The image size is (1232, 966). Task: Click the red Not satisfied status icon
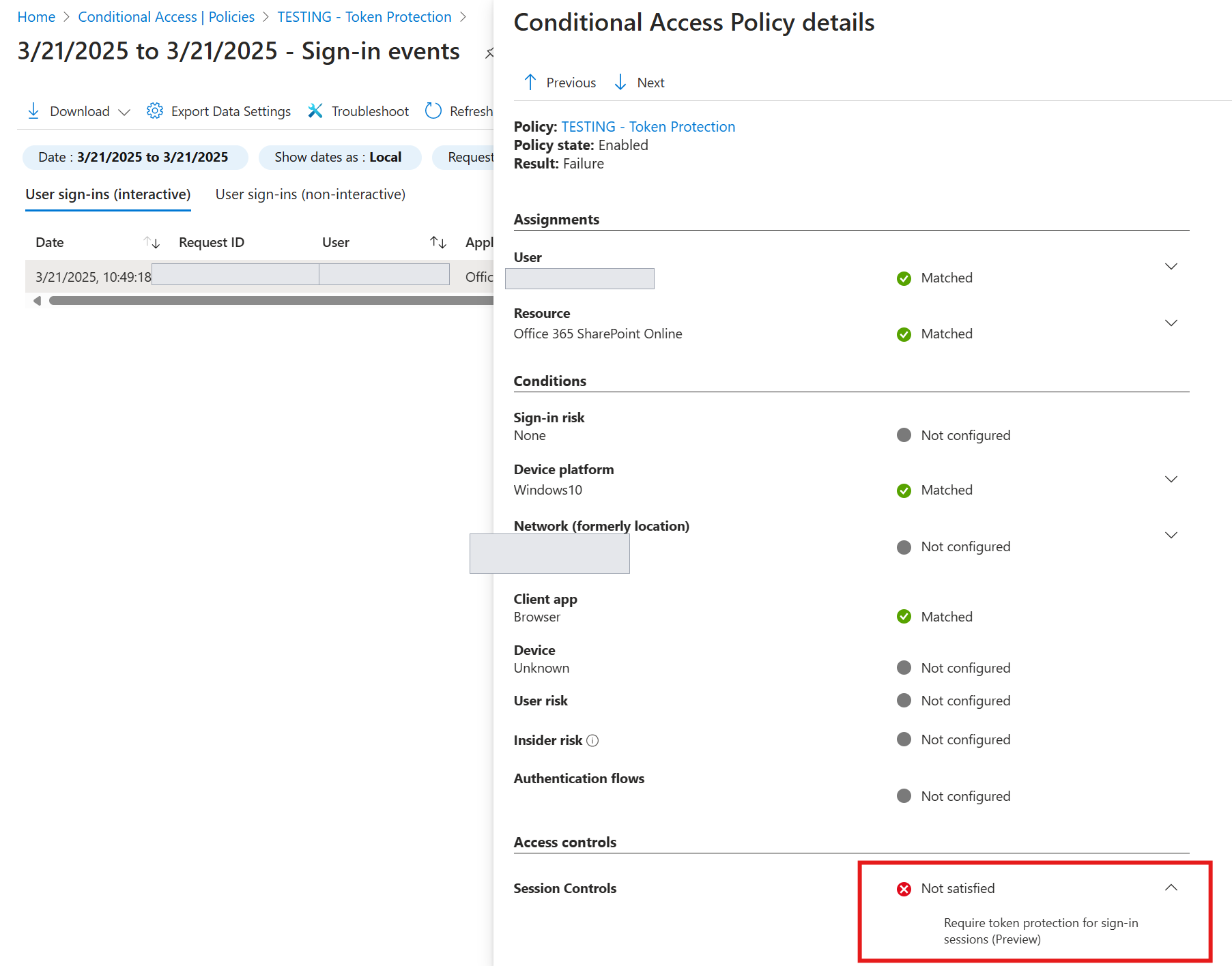click(904, 889)
